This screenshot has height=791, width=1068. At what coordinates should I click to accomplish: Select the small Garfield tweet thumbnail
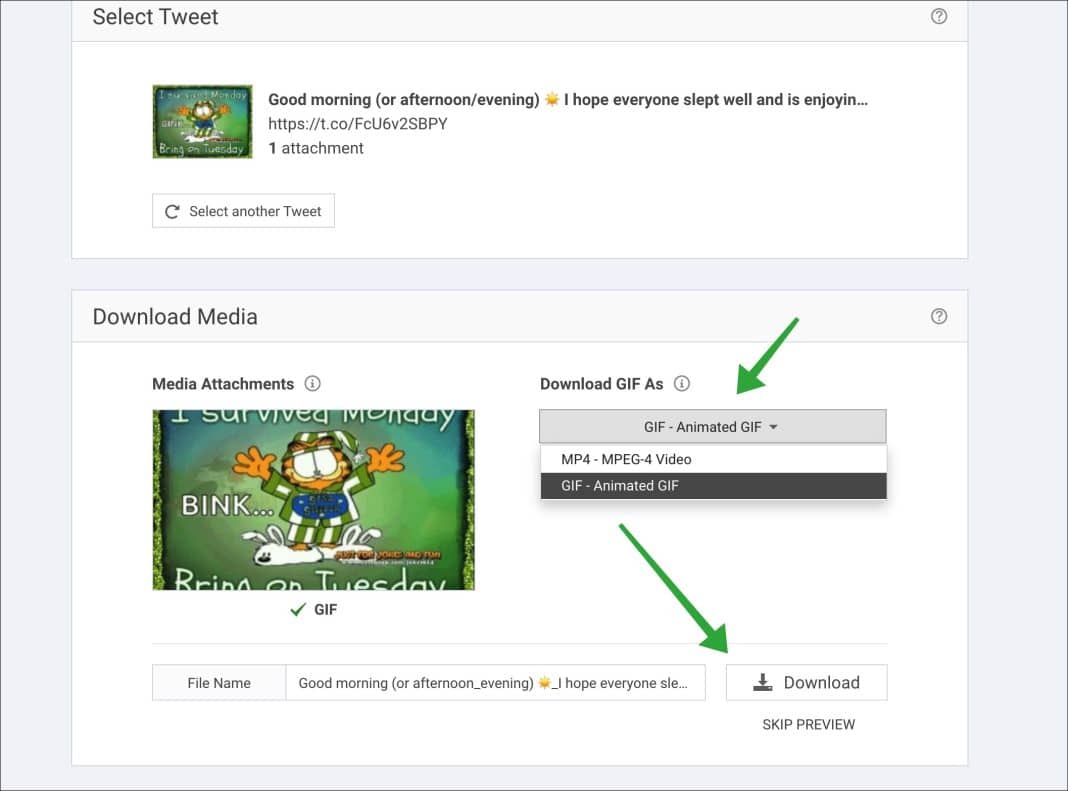(202, 121)
